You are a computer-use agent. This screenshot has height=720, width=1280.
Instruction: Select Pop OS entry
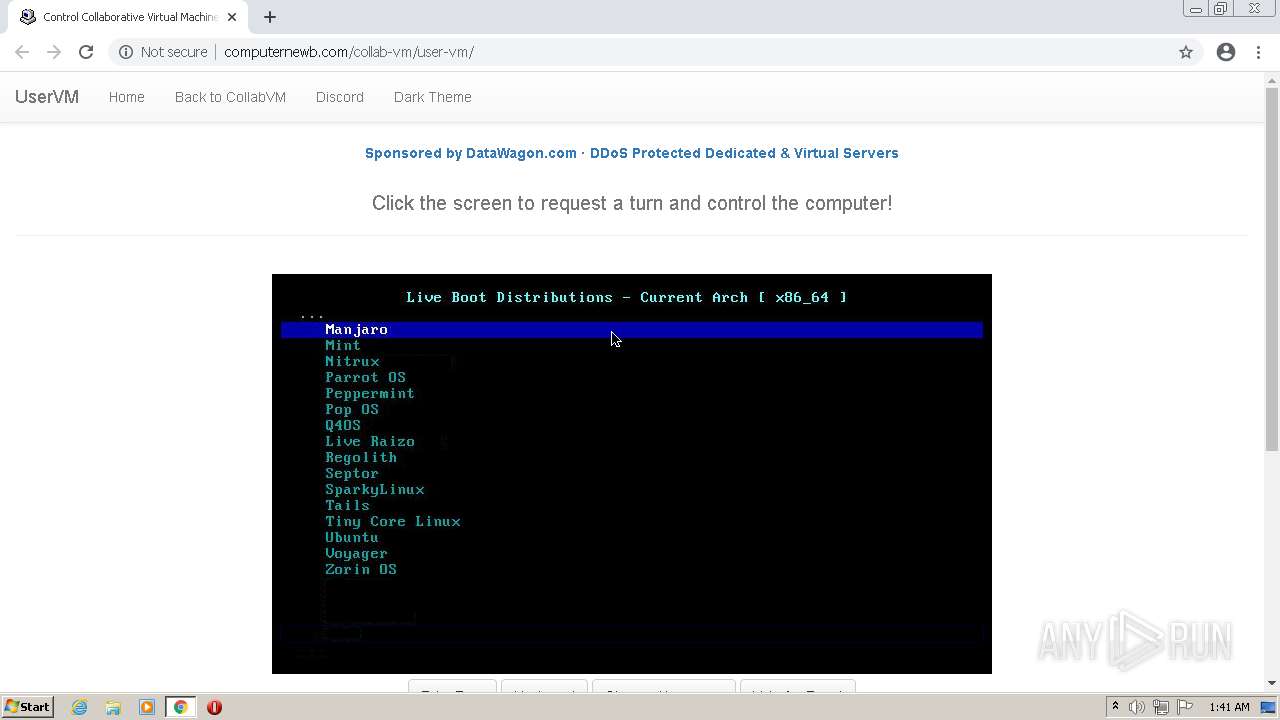[352, 409]
